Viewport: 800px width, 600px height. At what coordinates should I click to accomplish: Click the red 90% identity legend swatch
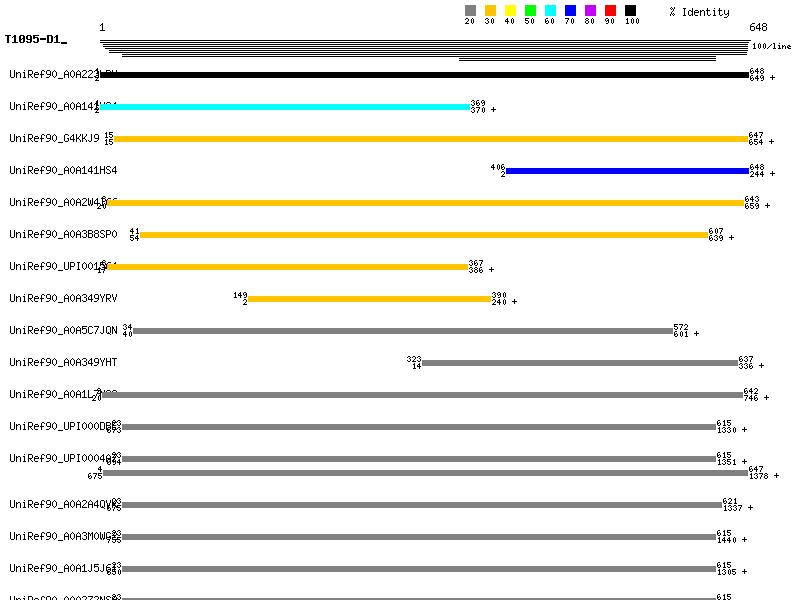point(610,10)
